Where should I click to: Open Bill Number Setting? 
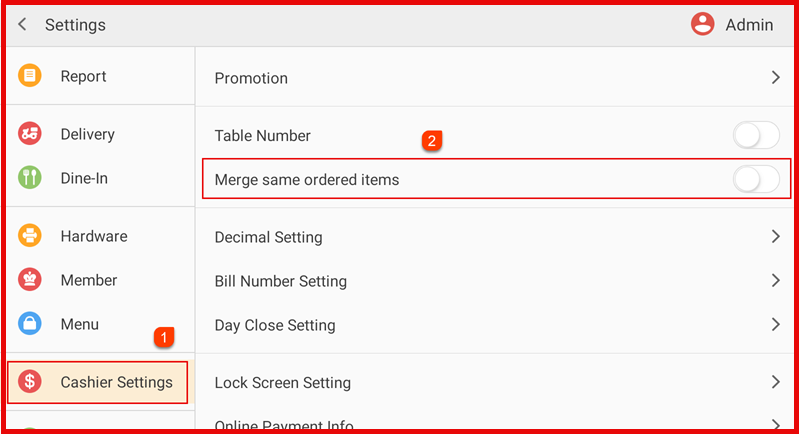pyautogui.click(x=280, y=281)
